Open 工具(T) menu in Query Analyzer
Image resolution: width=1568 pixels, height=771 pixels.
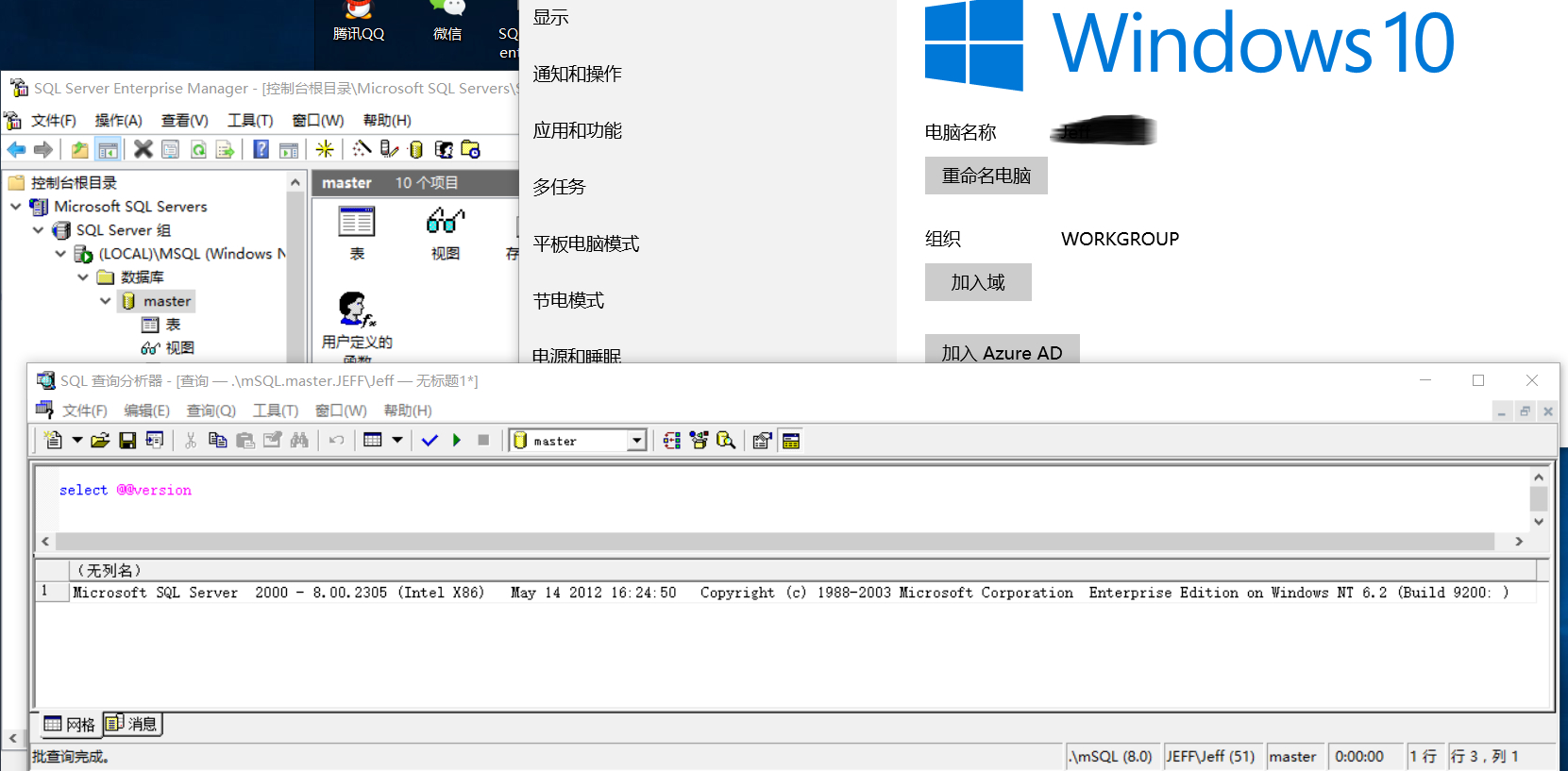click(x=276, y=411)
